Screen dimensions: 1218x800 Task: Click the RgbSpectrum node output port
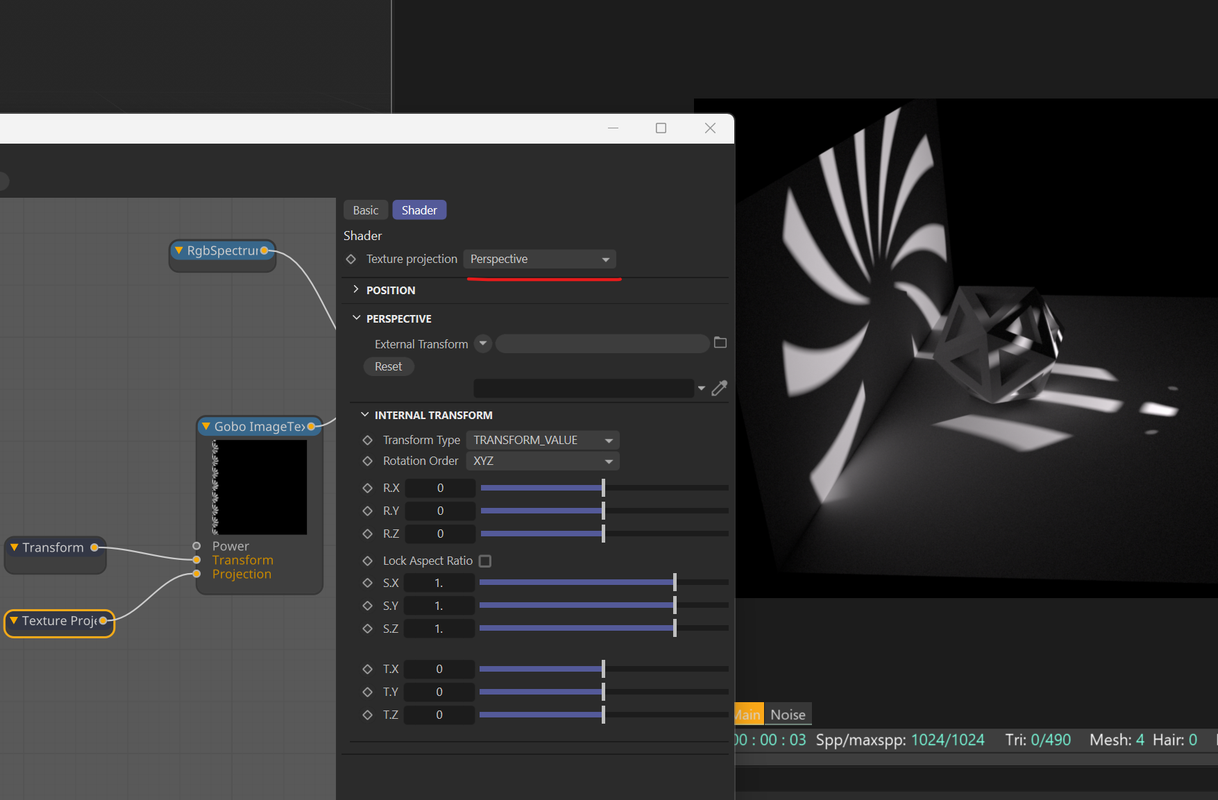[264, 251]
